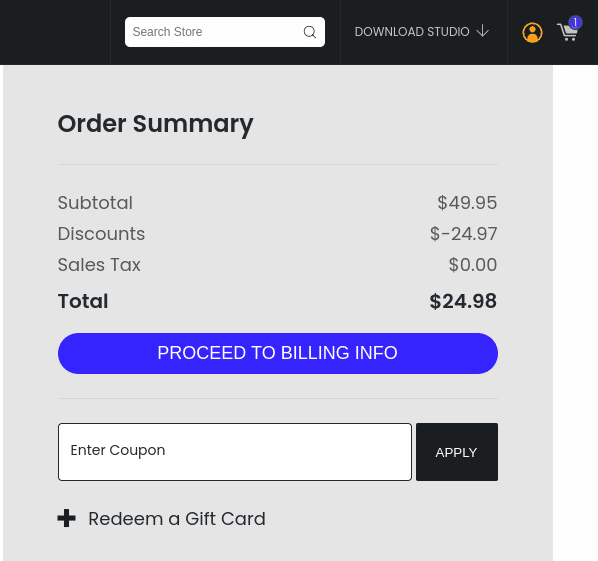The image size is (598, 561).
Task: Open the orange user account icon
Action: 532,32
